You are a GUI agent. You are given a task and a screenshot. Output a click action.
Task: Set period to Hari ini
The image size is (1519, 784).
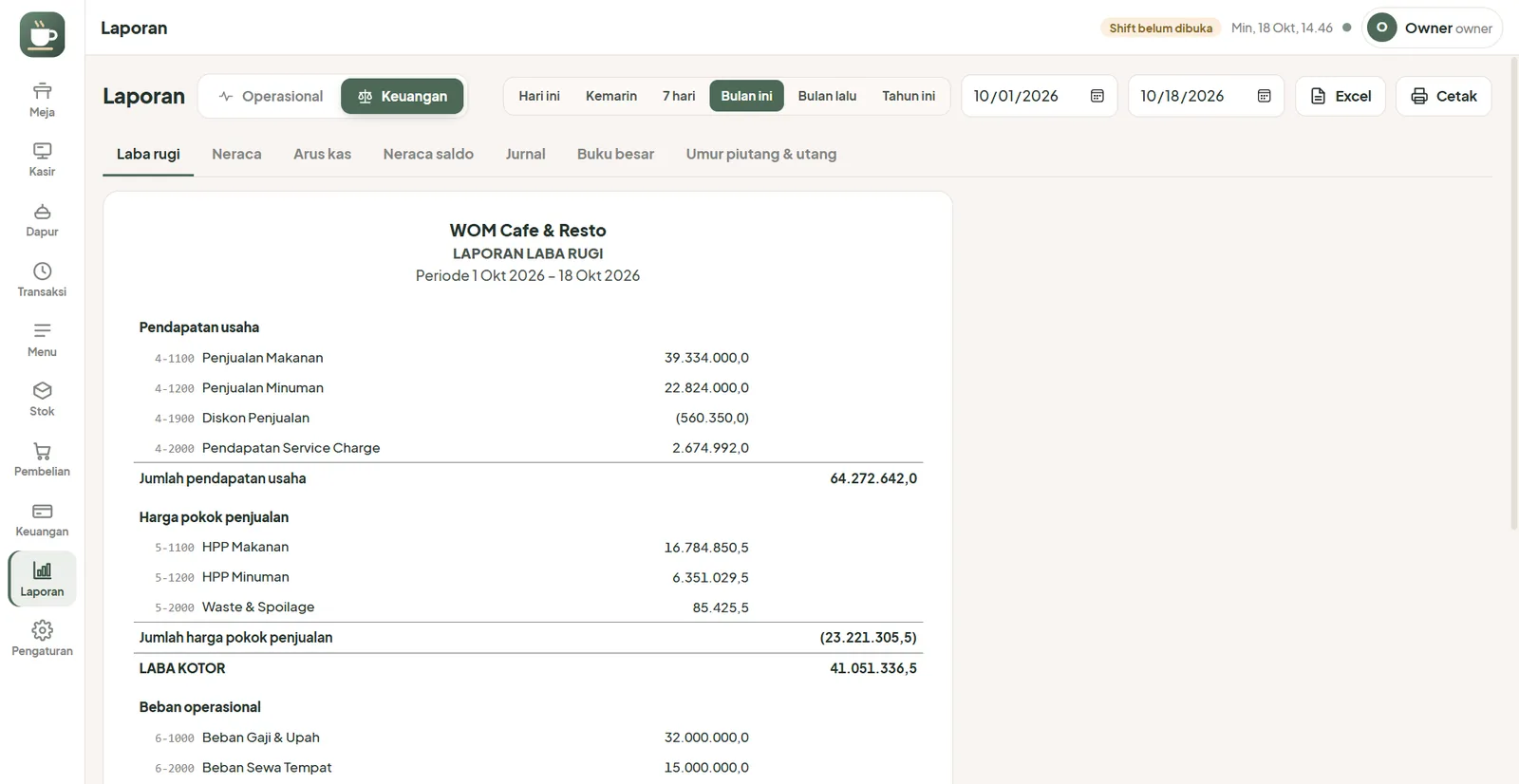tap(539, 96)
